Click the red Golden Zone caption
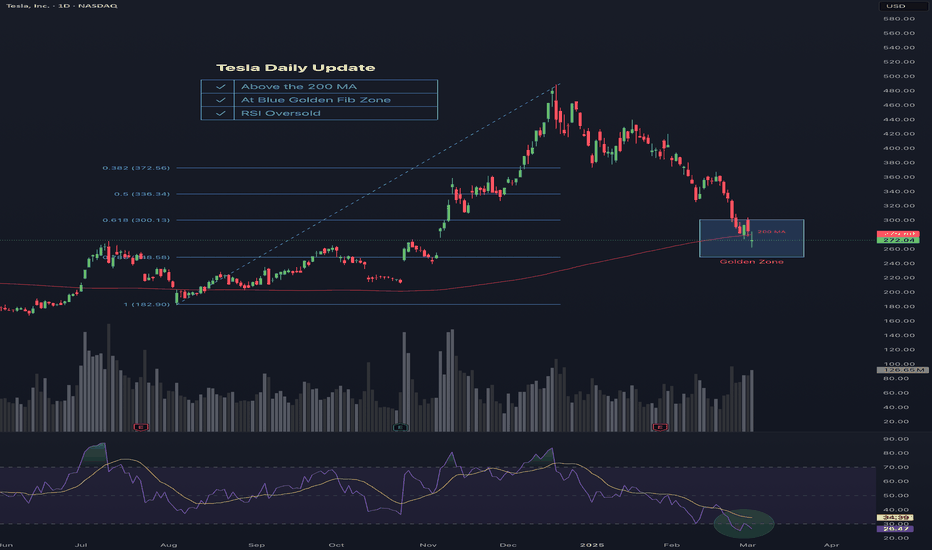Screen dimensions: 932x550 [751, 262]
